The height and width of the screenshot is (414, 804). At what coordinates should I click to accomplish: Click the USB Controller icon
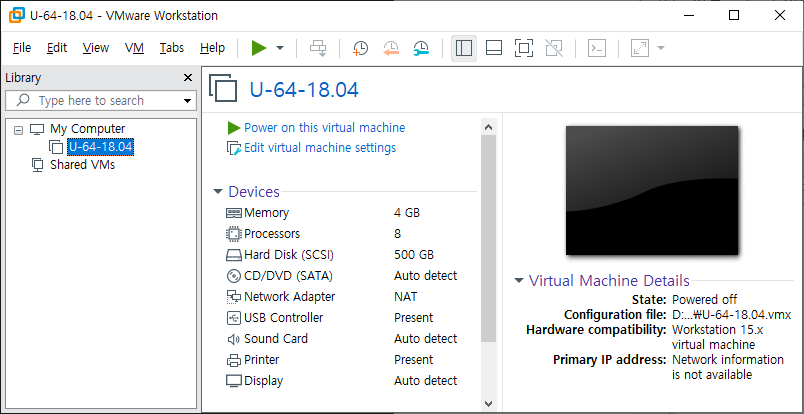234,318
